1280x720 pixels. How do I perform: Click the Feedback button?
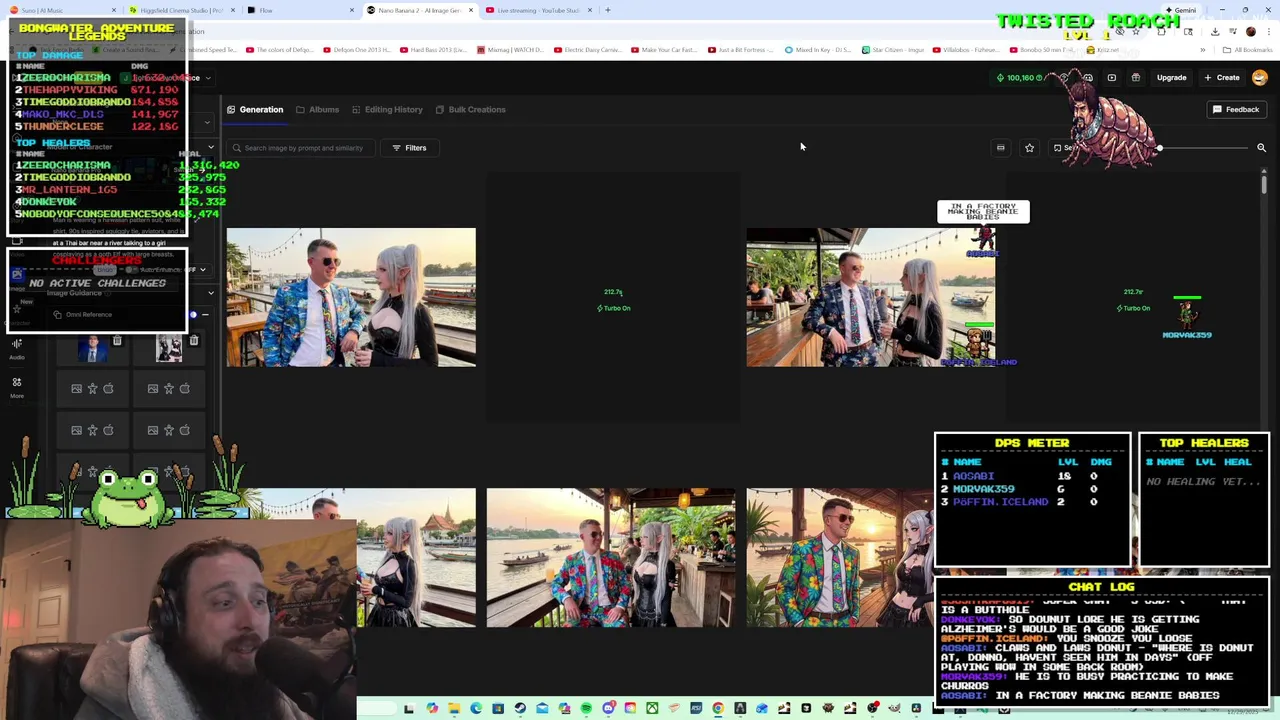[1236, 109]
